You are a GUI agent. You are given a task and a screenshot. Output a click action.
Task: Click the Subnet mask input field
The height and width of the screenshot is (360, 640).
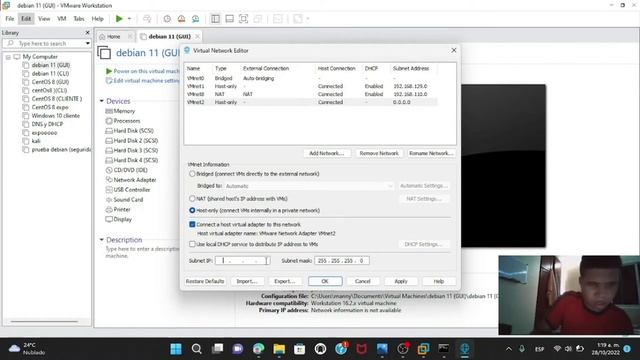pos(342,260)
